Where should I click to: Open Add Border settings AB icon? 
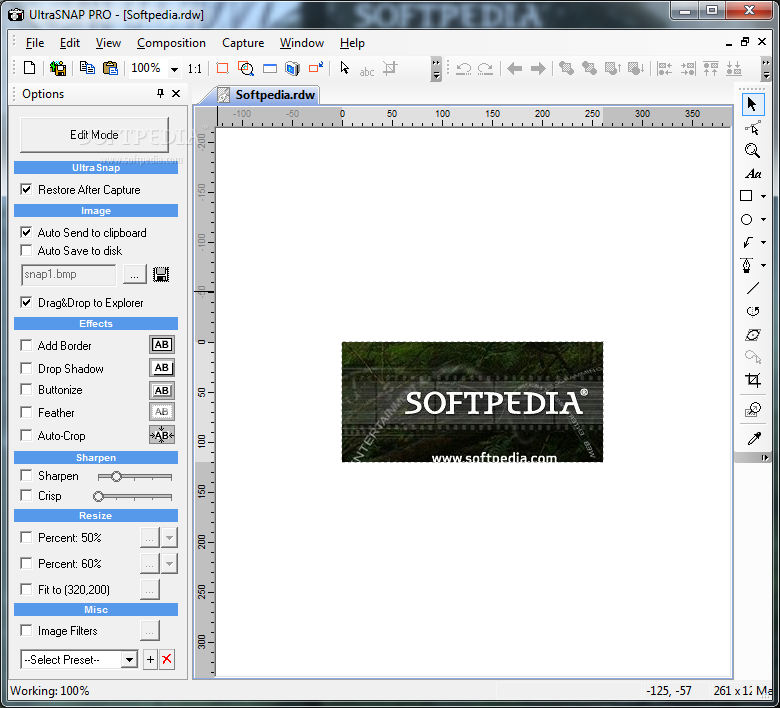pyautogui.click(x=162, y=345)
